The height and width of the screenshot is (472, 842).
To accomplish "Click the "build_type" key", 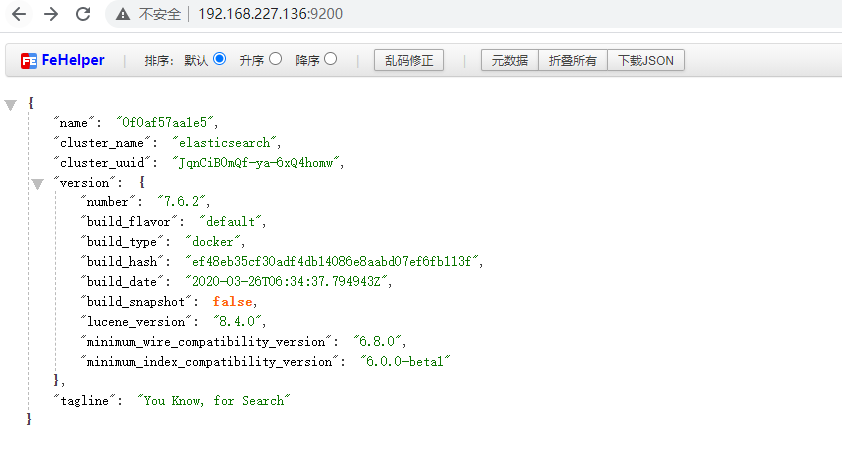I will click(x=121, y=242).
